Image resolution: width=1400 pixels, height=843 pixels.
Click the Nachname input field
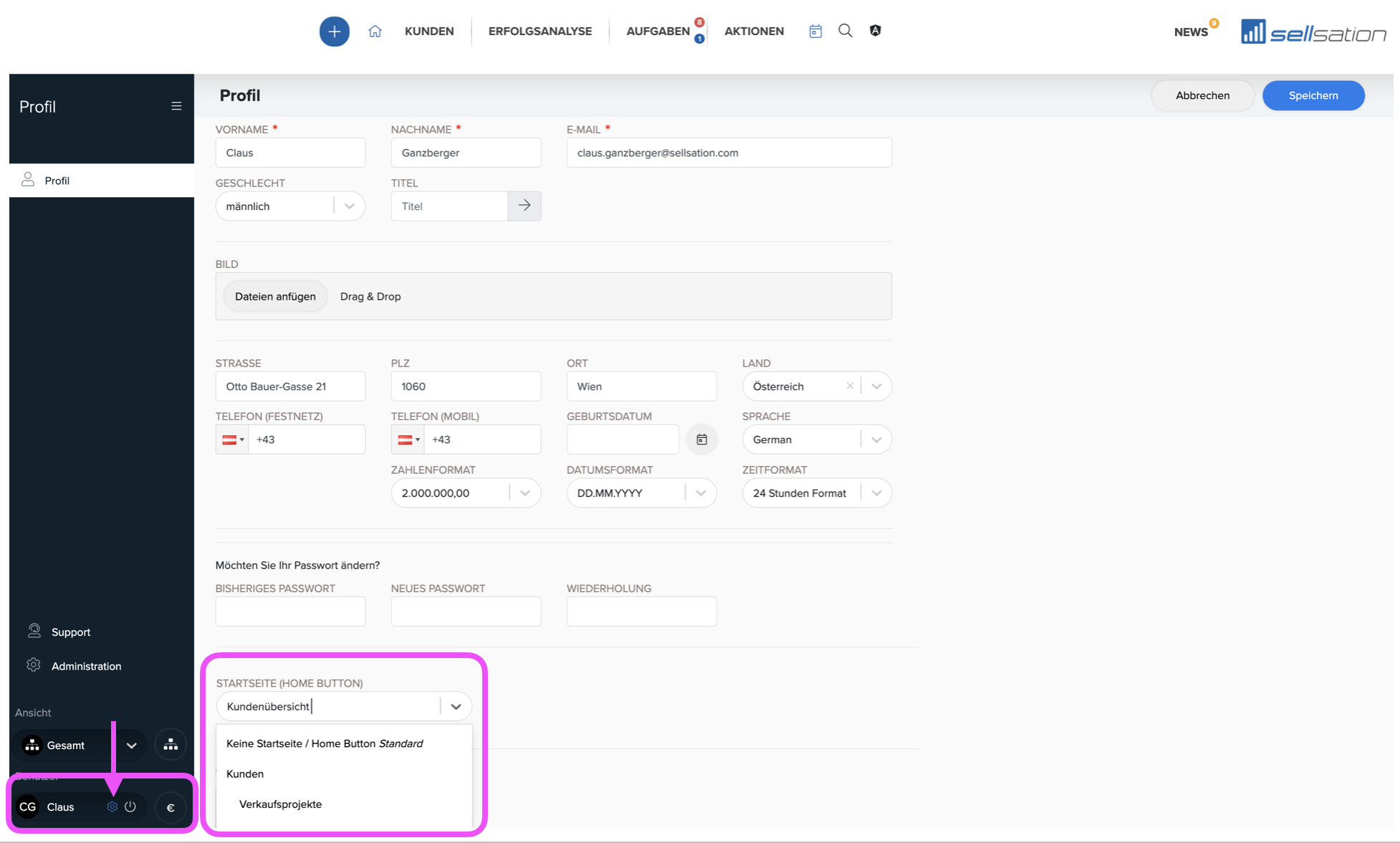[466, 153]
